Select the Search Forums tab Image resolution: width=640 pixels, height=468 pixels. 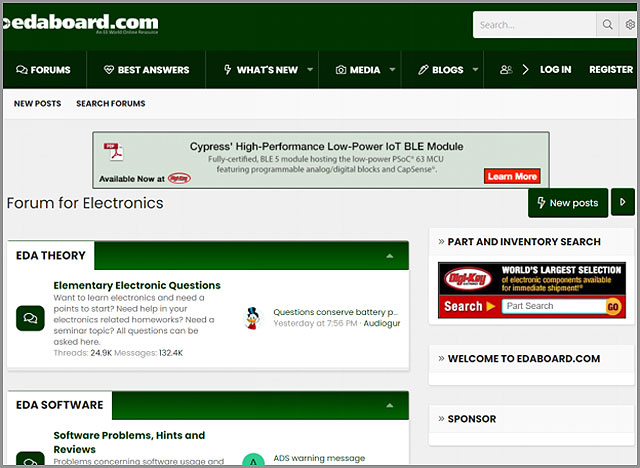pos(110,104)
